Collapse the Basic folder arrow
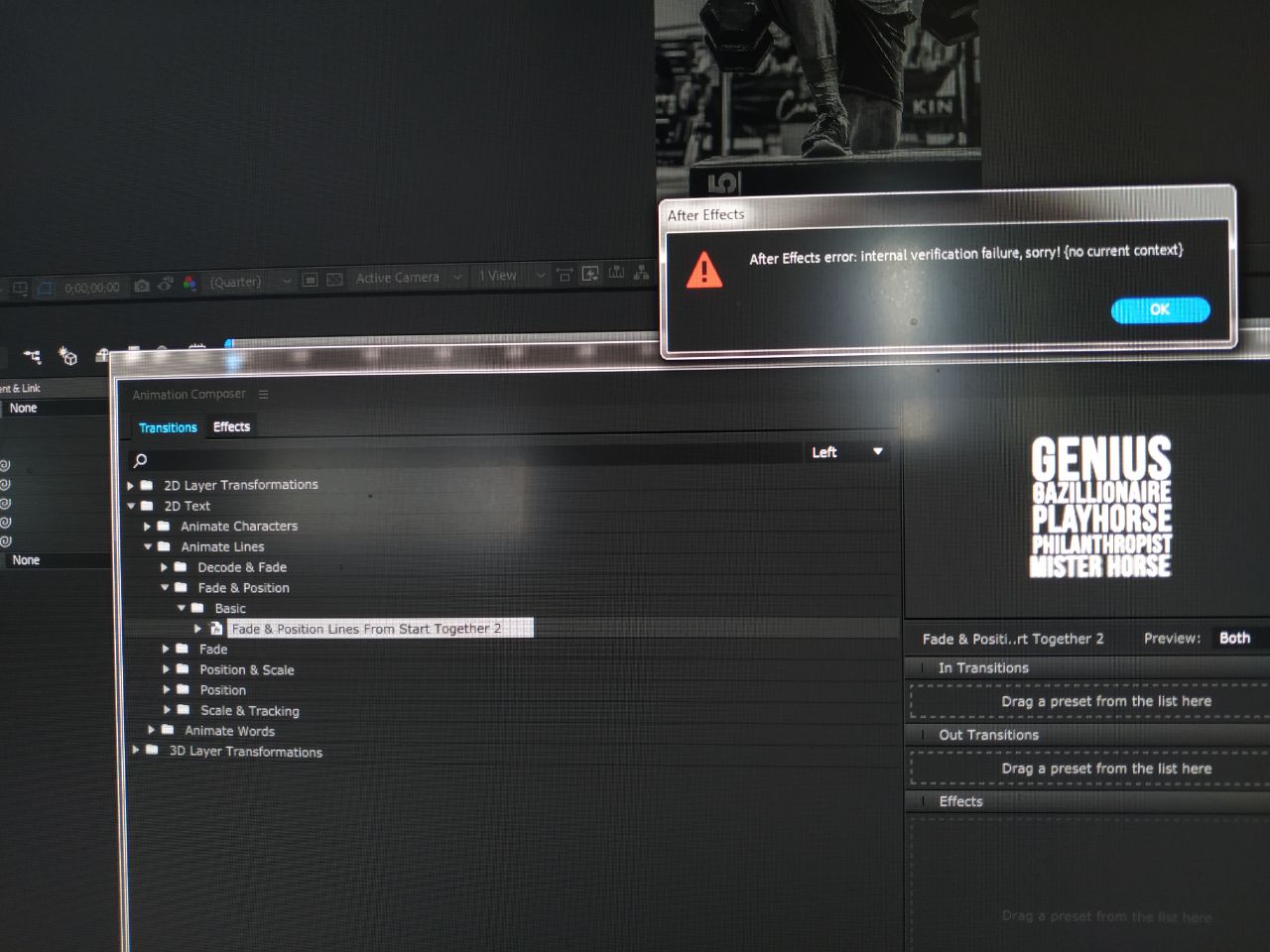Image resolution: width=1270 pixels, height=952 pixels. [x=182, y=608]
